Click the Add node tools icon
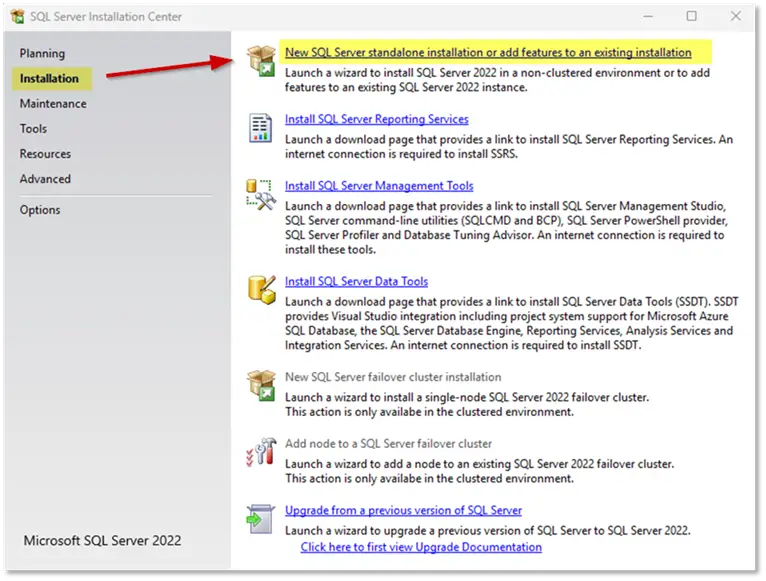766x581 pixels. [261, 452]
